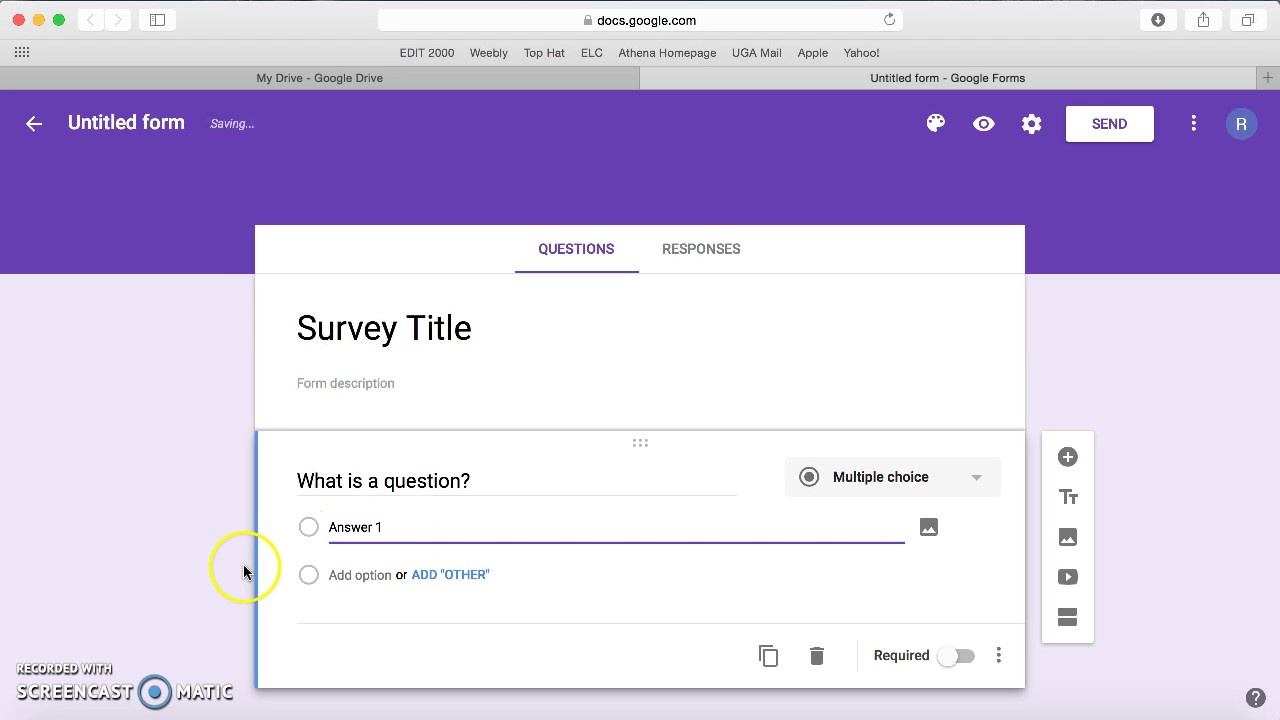Edit the Answer 1 option field
The width and height of the screenshot is (1280, 720).
click(x=616, y=527)
